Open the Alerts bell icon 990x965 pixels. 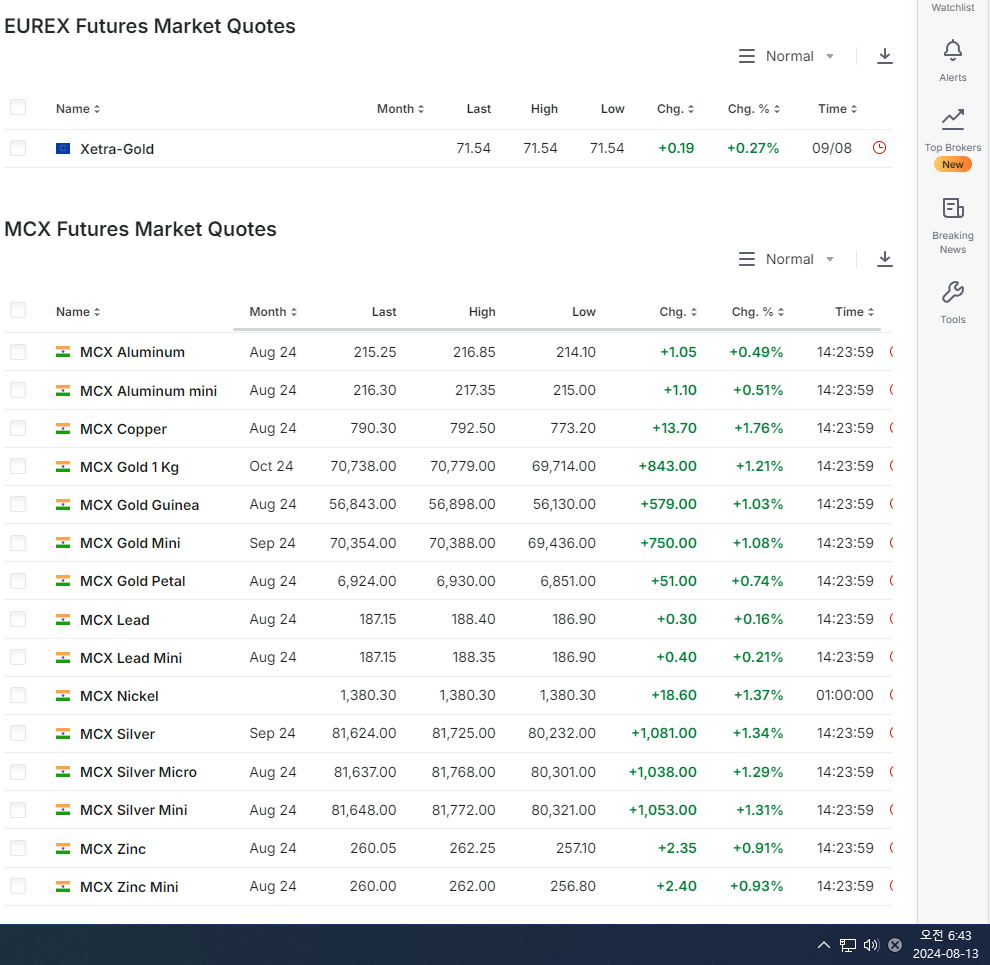coord(952,51)
